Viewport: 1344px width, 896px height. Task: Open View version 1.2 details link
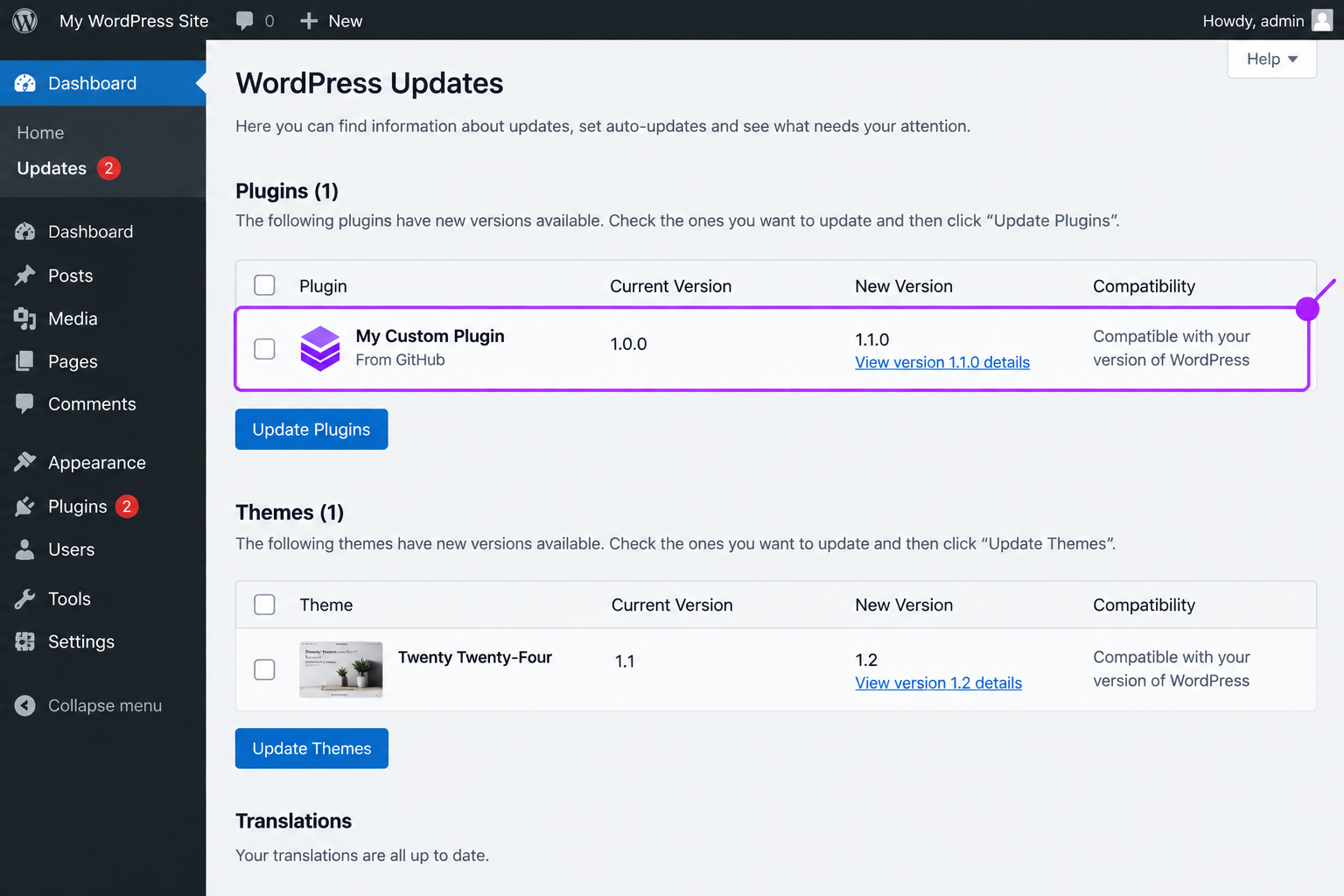click(938, 683)
